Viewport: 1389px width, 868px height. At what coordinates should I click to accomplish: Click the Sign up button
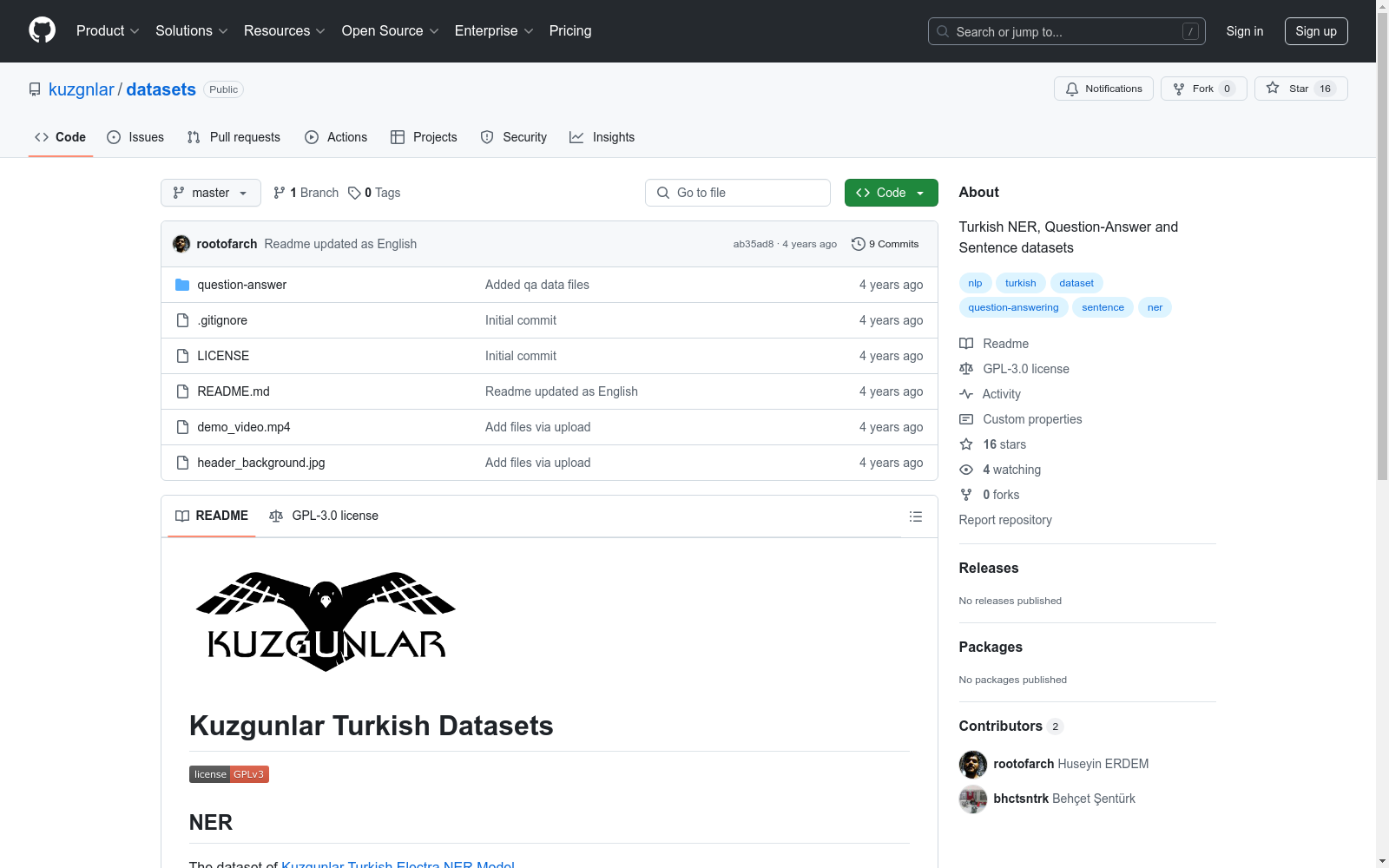coord(1316,31)
